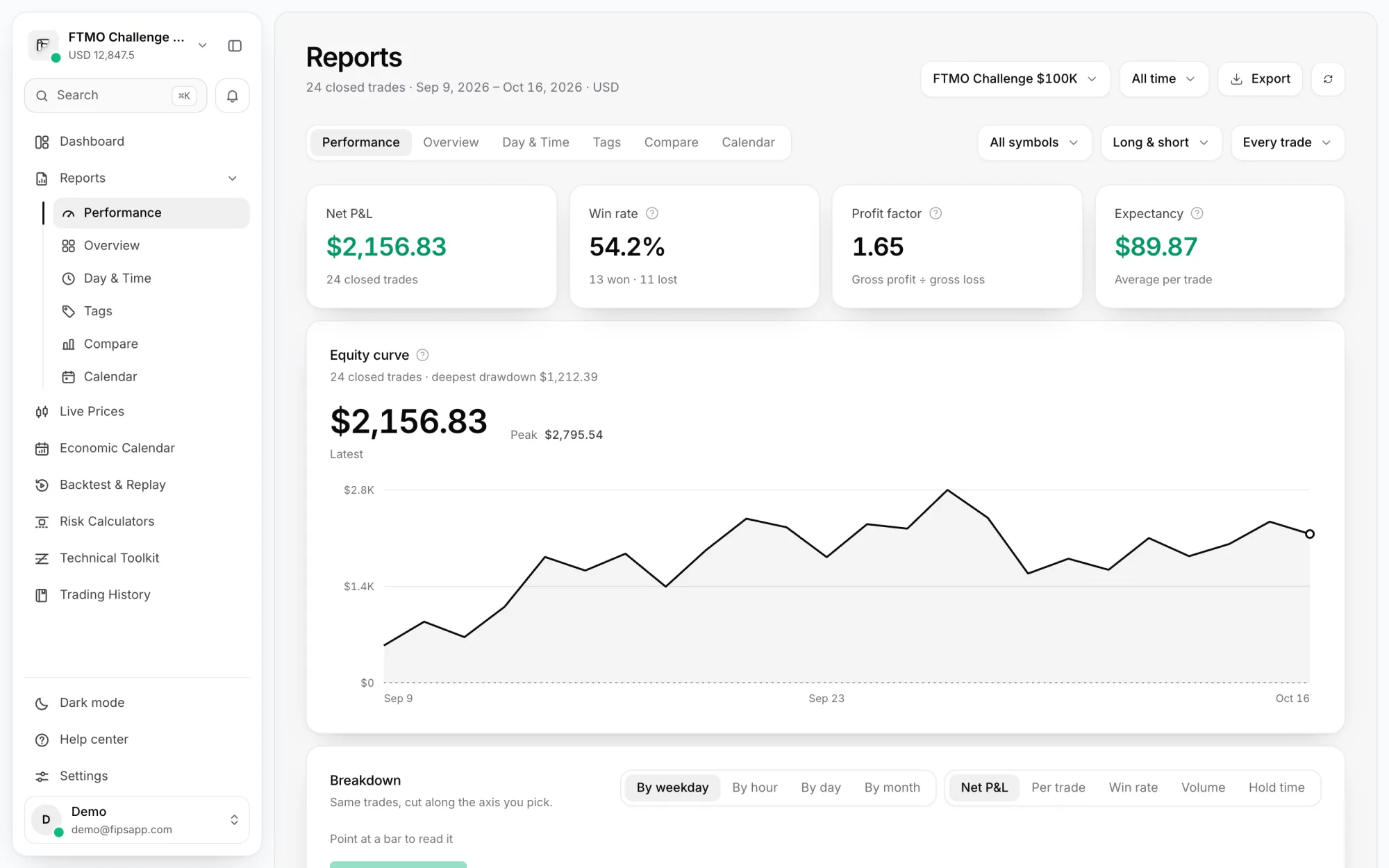Switch breakdown metric to Per trade
This screenshot has height=868, width=1389.
pyautogui.click(x=1058, y=788)
